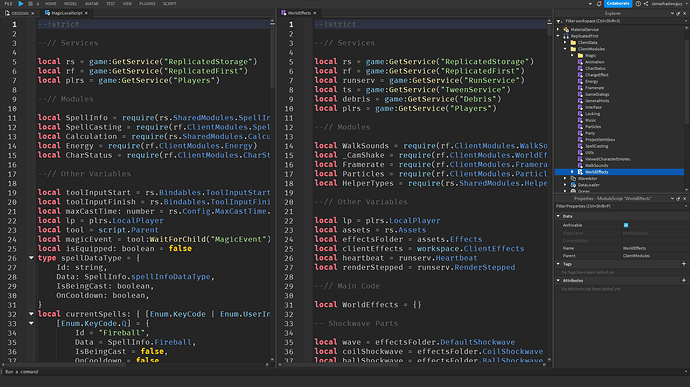Open the TEST ribbon tab
The image size is (690, 387).
[x=110, y=4]
